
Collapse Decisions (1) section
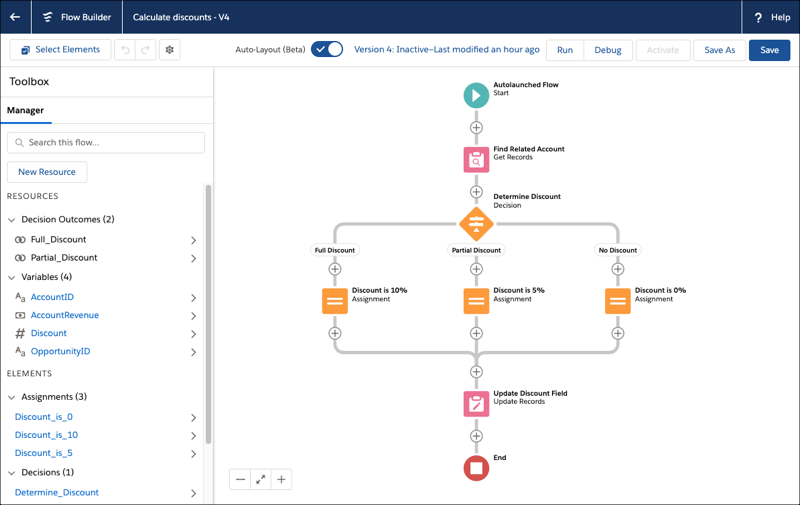[12, 473]
